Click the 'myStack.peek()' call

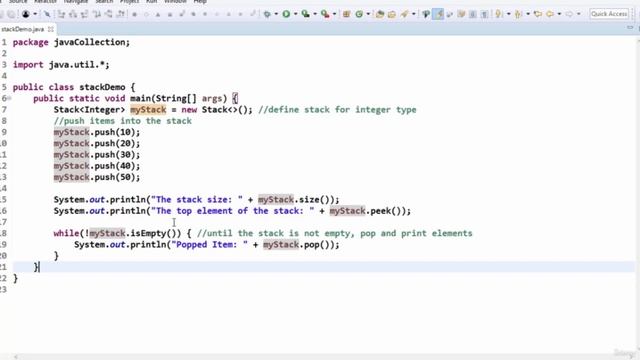pyautogui.click(x=367, y=211)
